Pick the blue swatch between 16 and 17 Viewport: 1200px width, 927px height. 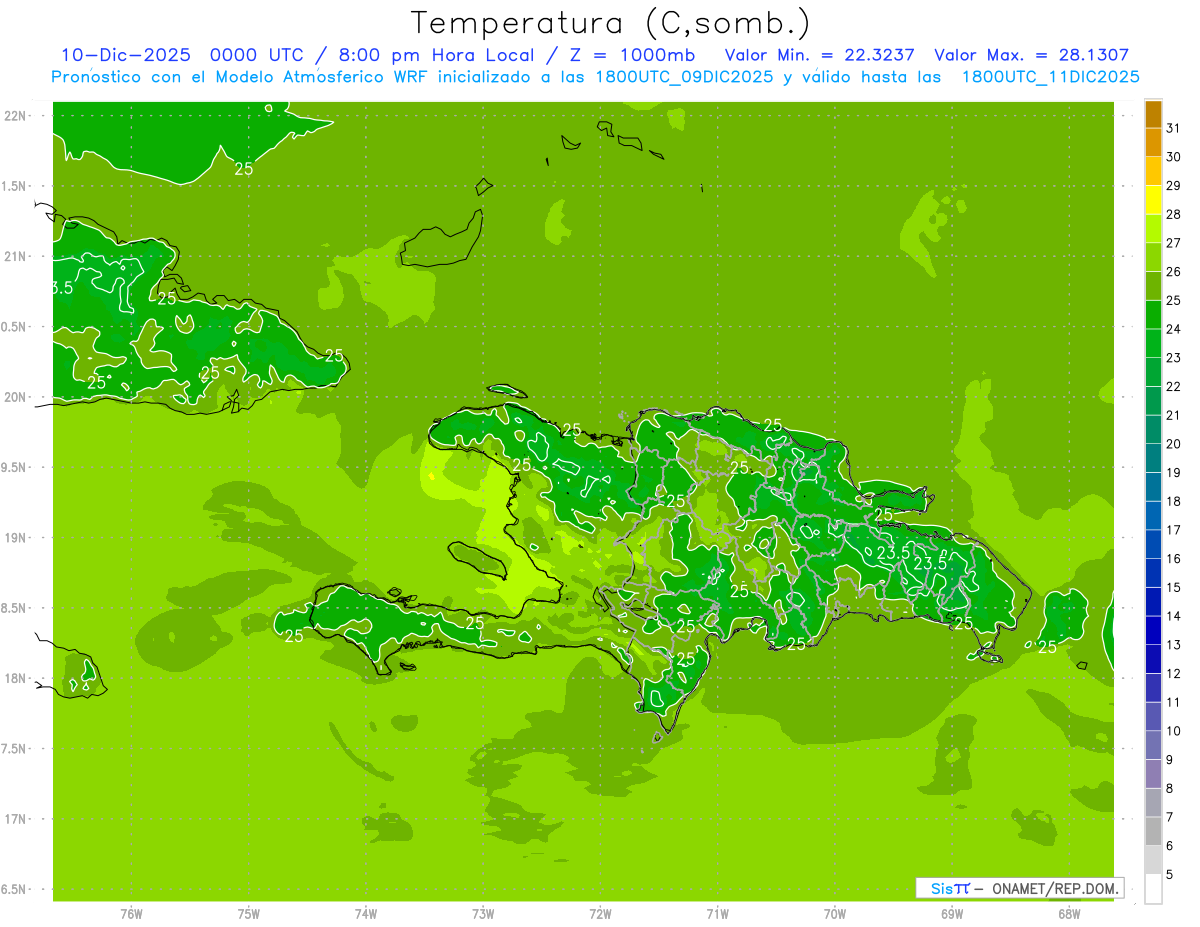pos(1153,545)
